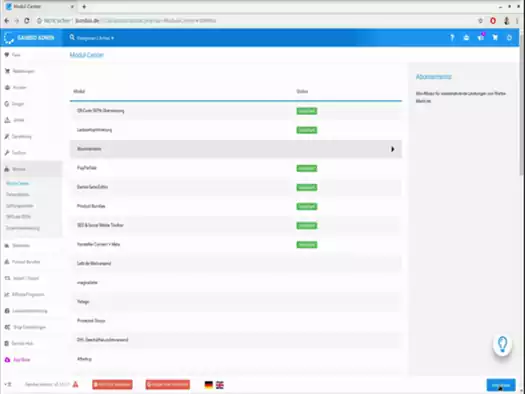Click the help question mark icon
This screenshot has height=394, width=525.
pyautogui.click(x=452, y=38)
